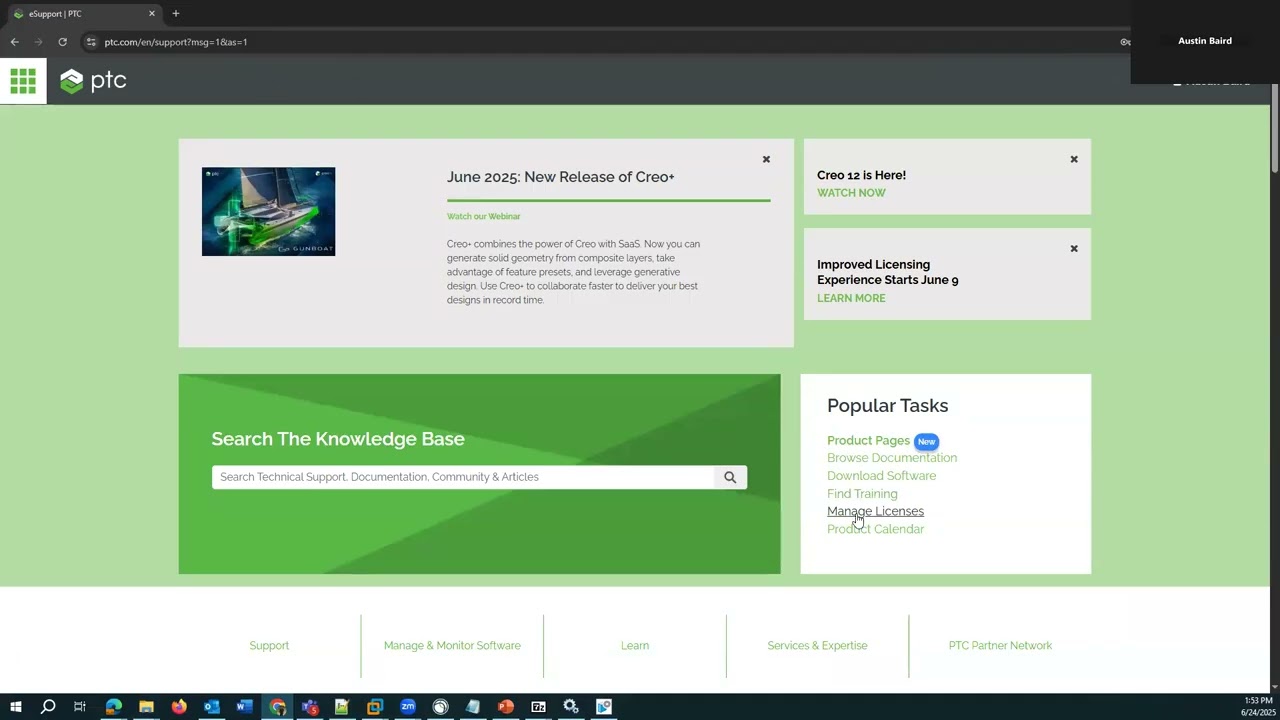Dismiss the Improved Licensing Experience card
The image size is (1280, 720).
pos(1074,249)
